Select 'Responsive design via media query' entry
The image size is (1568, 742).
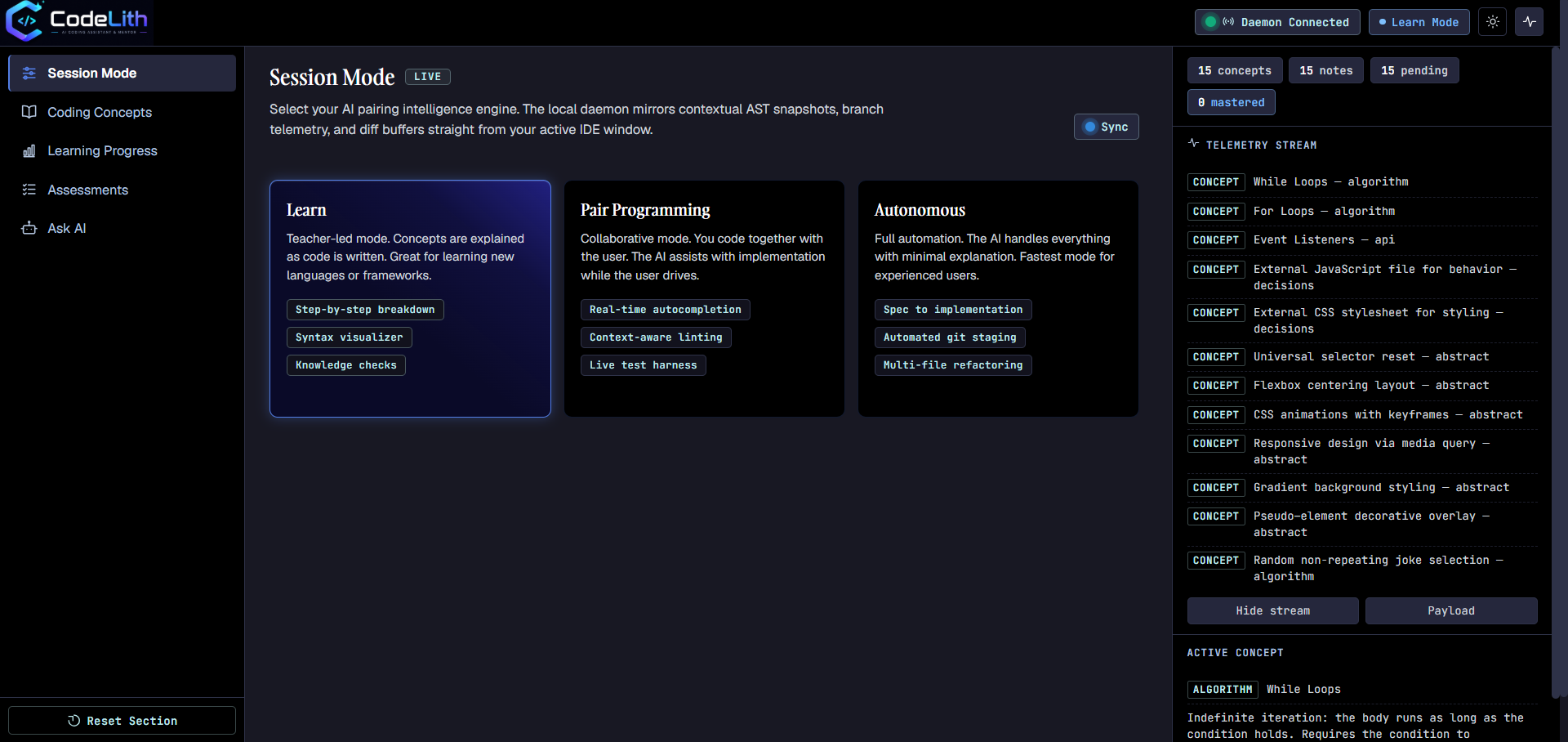tap(1362, 451)
